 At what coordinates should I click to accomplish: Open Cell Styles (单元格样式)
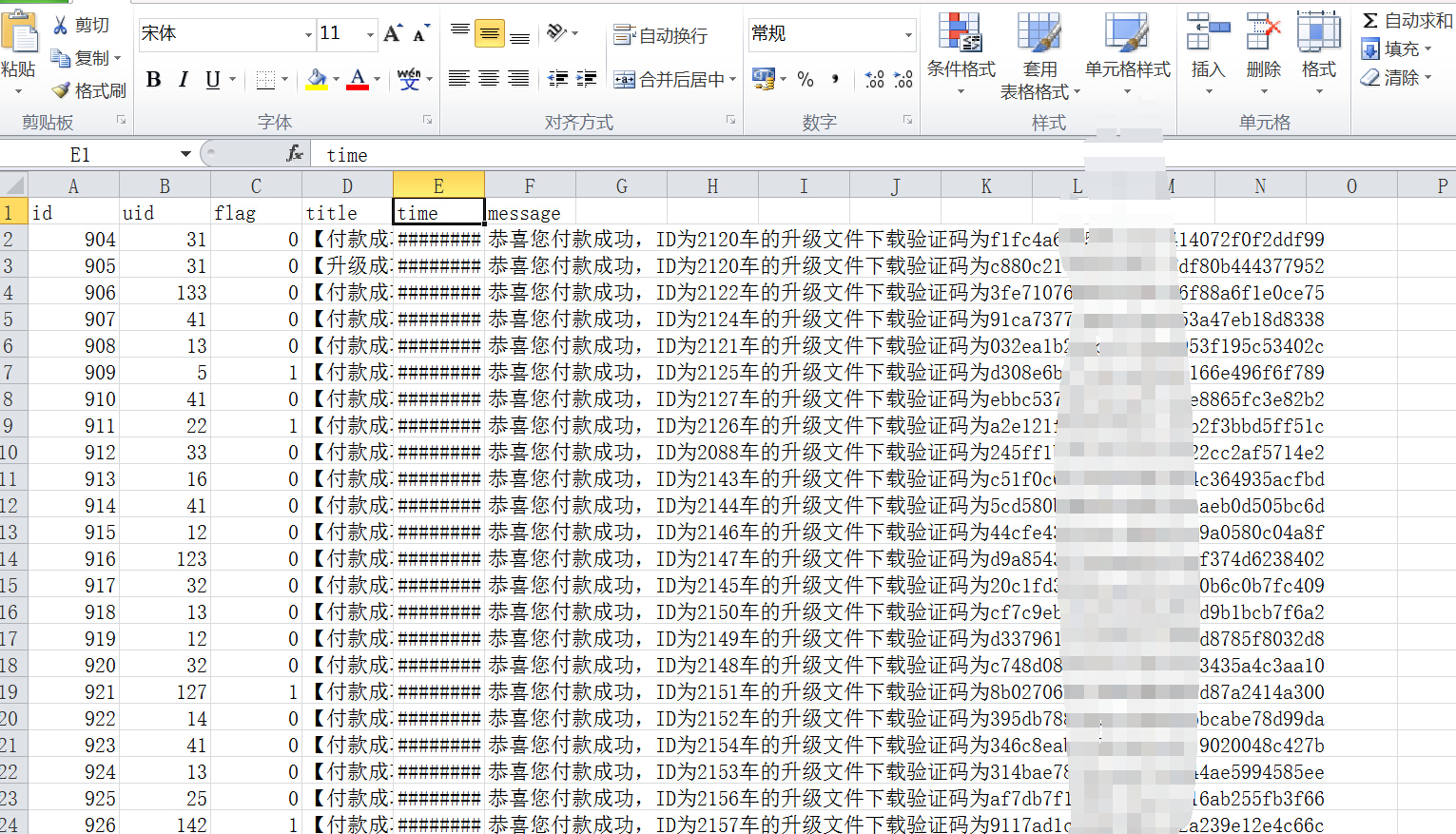pyautogui.click(x=1128, y=54)
